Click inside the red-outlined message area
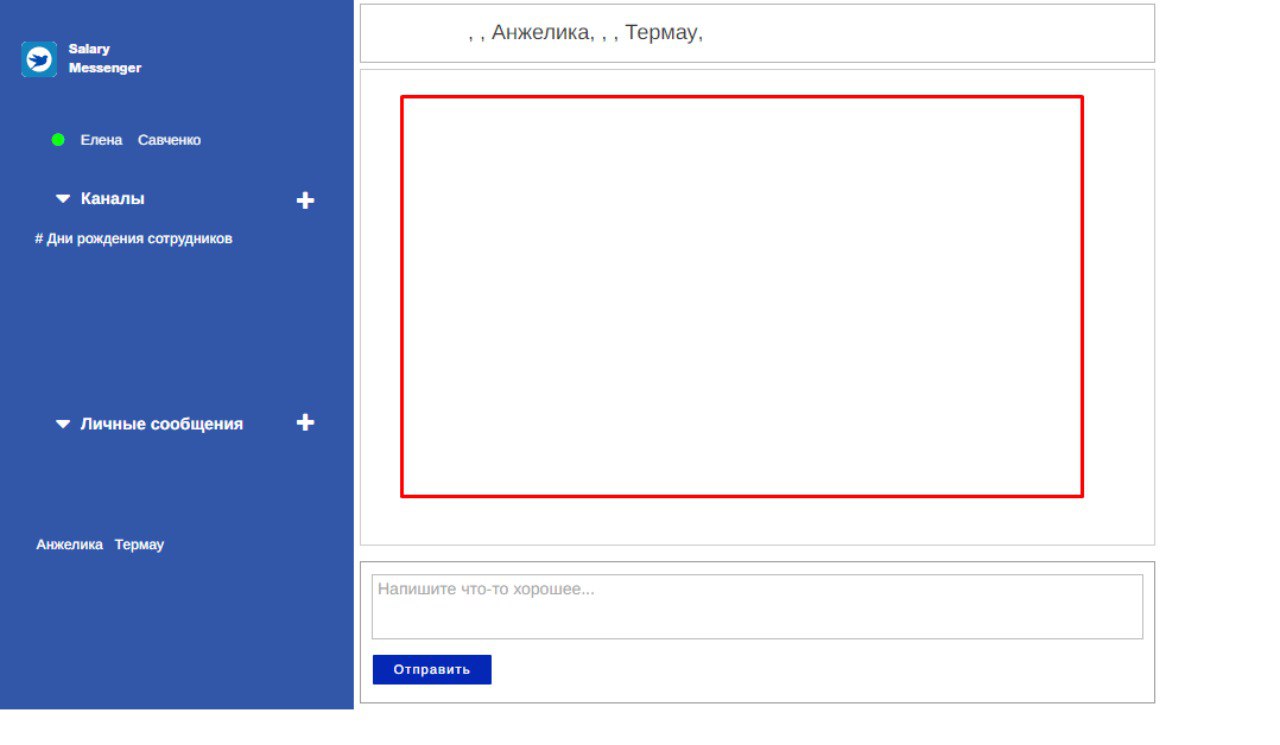This screenshot has width=1280, height=745. pos(742,296)
